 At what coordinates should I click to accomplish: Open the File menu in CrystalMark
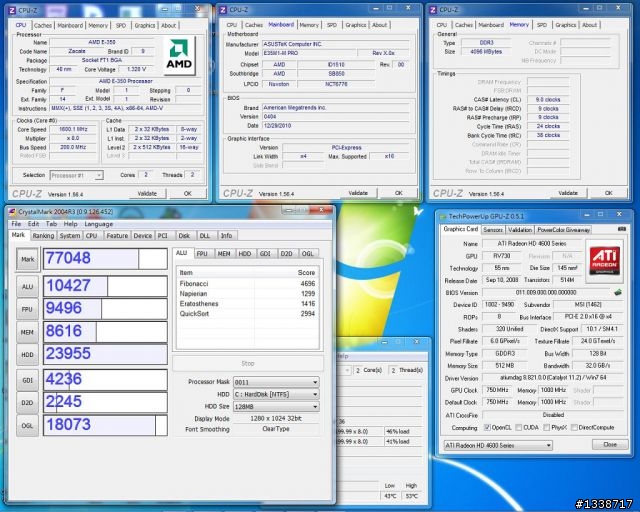point(16,224)
